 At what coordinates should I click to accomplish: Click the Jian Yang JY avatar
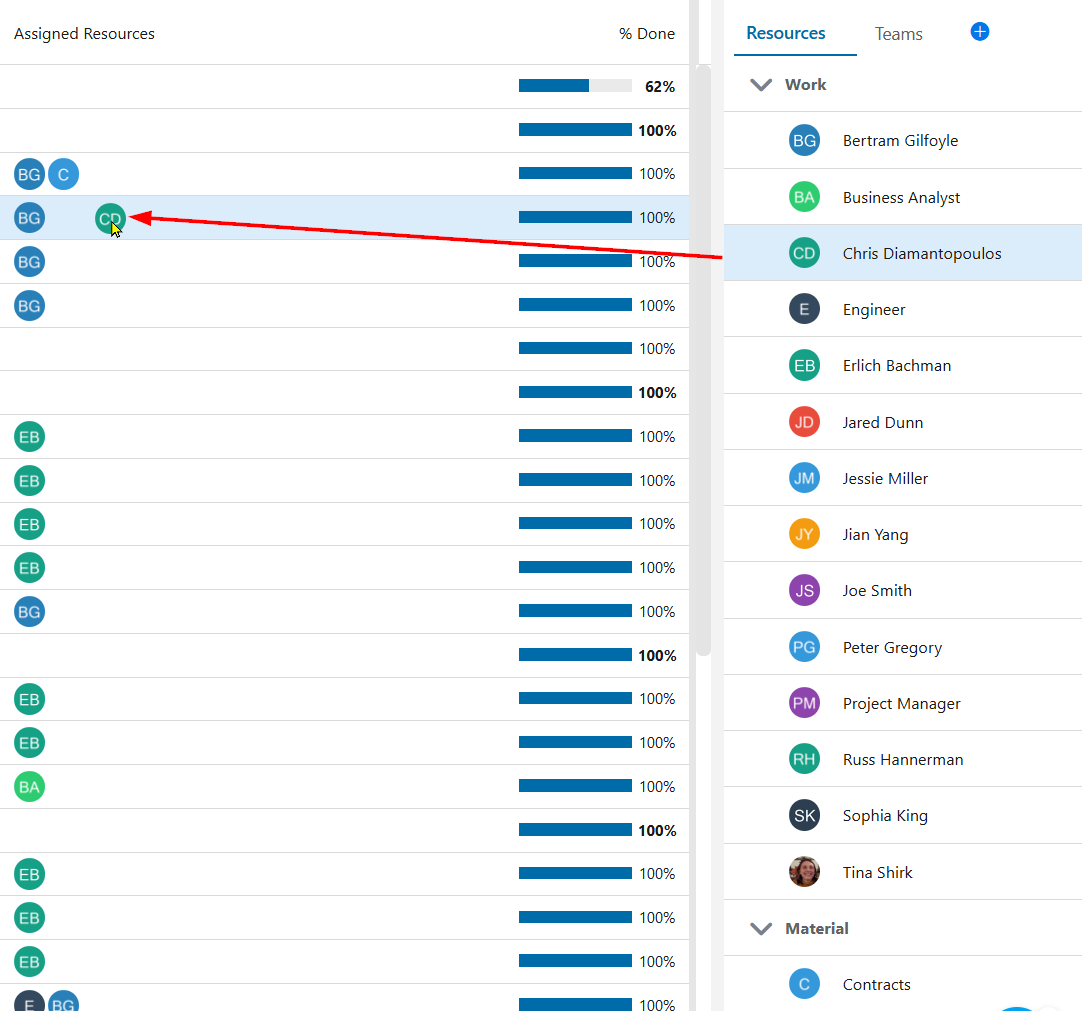(804, 534)
